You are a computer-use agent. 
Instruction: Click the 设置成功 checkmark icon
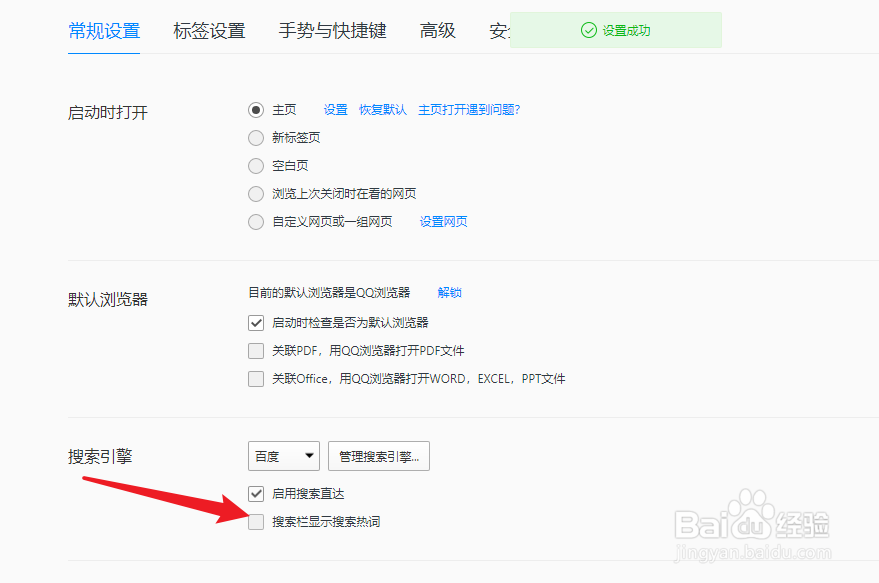(589, 30)
